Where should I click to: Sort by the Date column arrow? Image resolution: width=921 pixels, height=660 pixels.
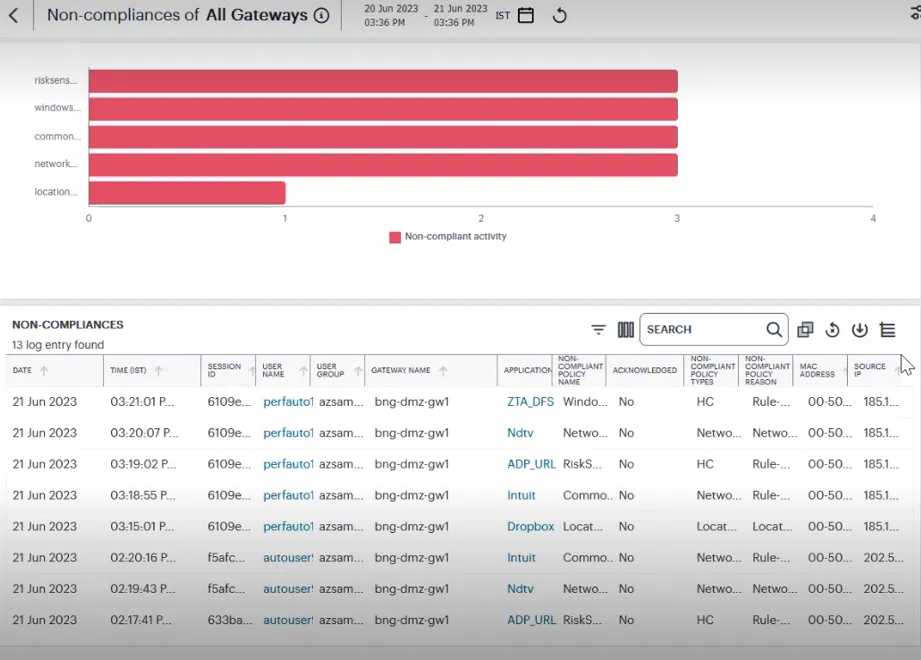pos(44,371)
